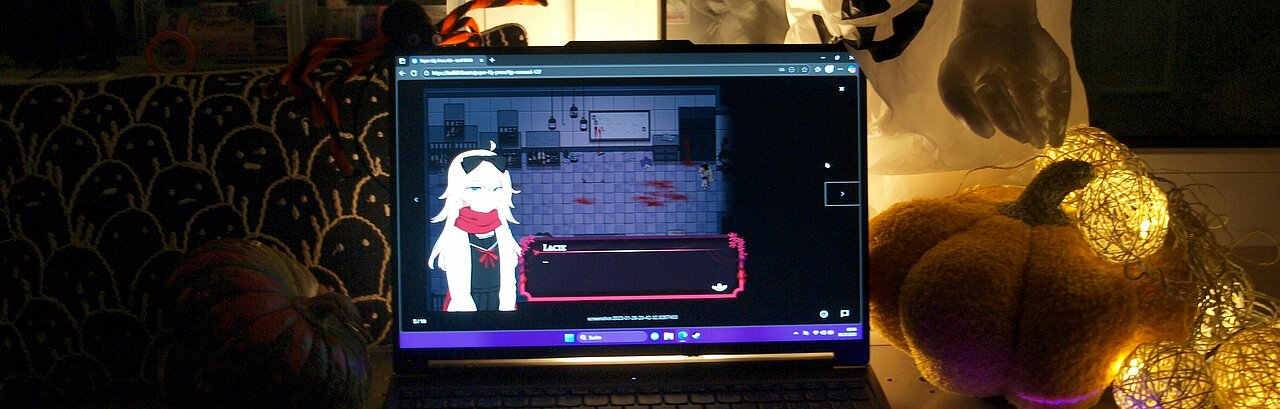The image size is (1280, 409).
Task: Go back in the browser
Action: (x=402, y=73)
